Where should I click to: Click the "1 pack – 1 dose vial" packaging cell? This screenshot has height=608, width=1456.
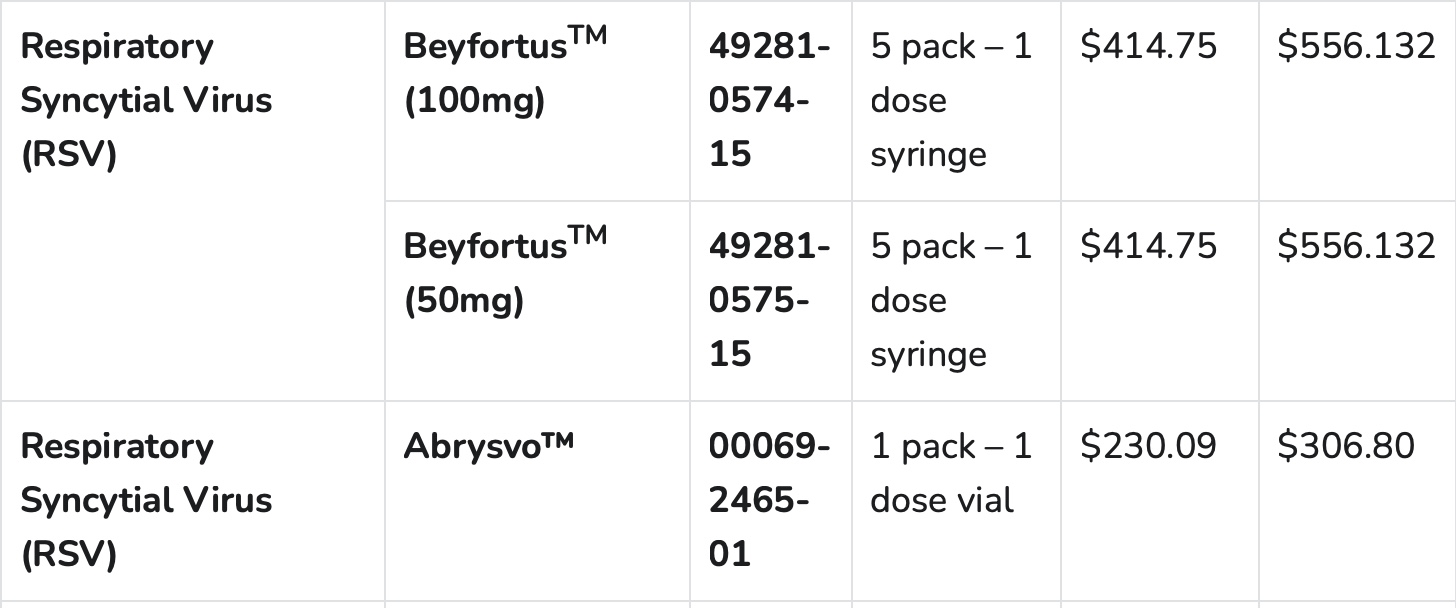pos(950,473)
